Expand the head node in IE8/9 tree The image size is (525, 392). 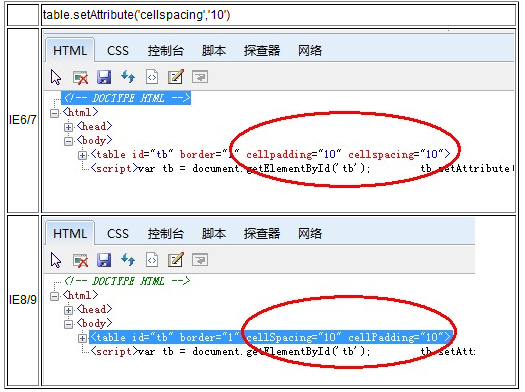68,310
